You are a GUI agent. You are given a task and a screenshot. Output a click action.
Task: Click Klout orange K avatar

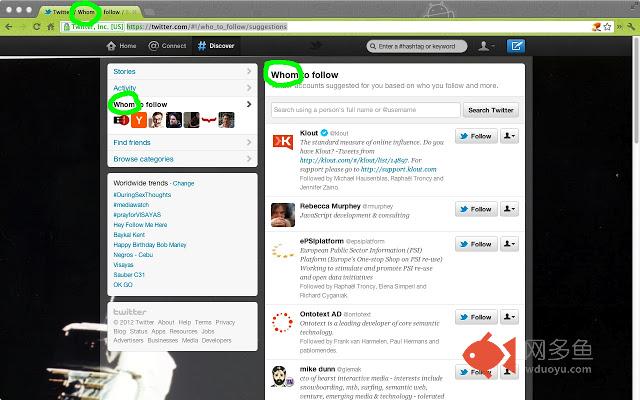coord(283,142)
